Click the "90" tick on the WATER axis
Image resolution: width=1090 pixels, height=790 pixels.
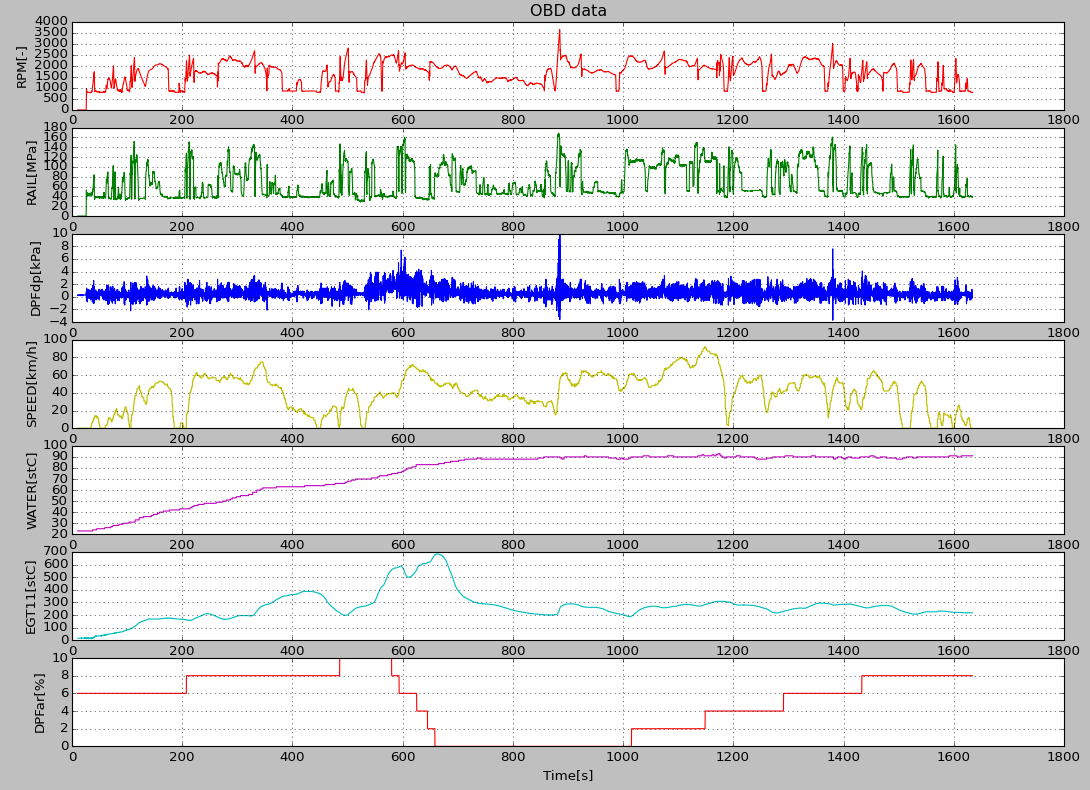(60, 456)
